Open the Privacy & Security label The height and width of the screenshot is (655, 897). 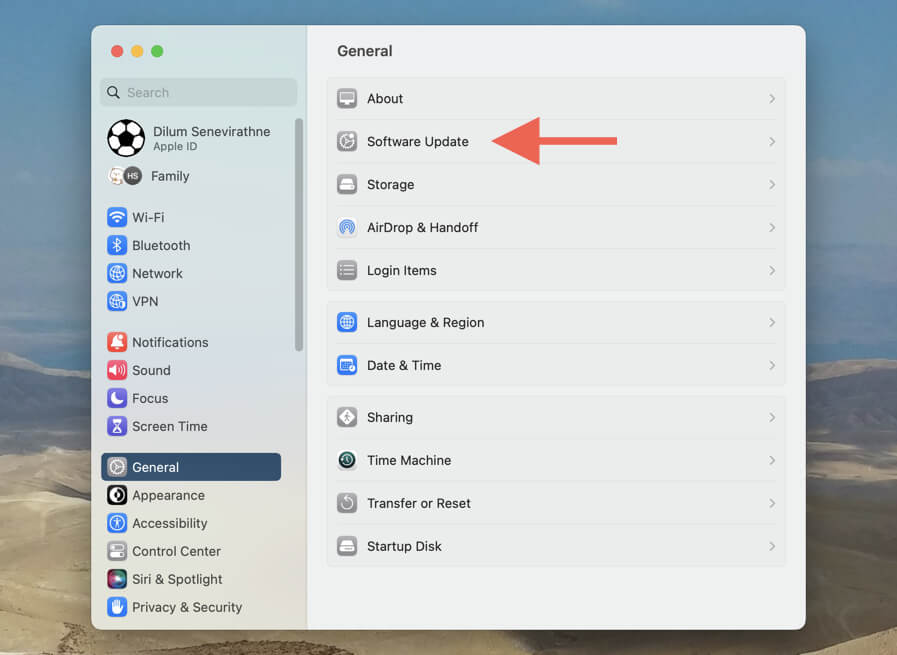(187, 607)
